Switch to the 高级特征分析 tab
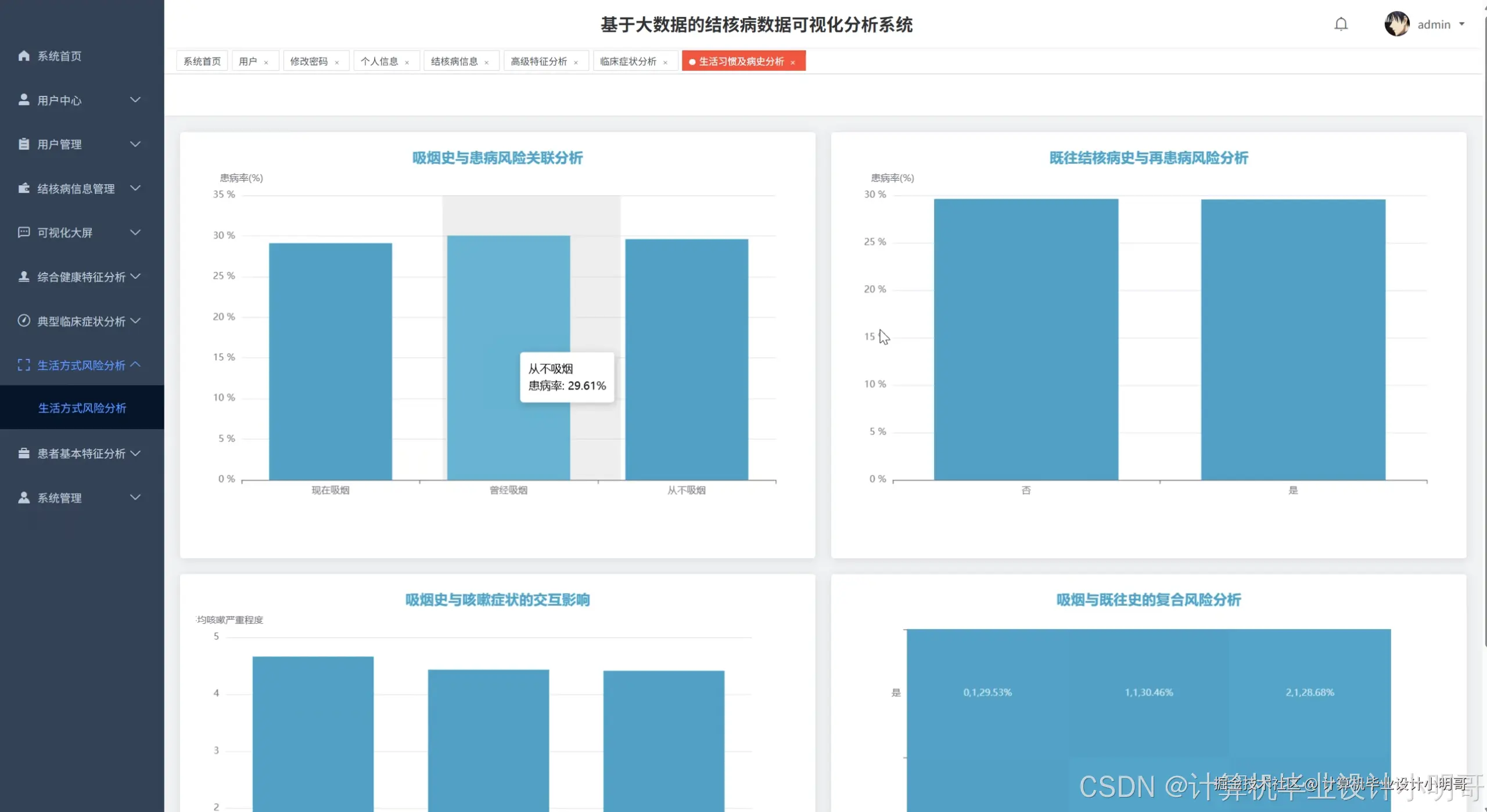Image resolution: width=1487 pixels, height=812 pixels. tap(538, 62)
